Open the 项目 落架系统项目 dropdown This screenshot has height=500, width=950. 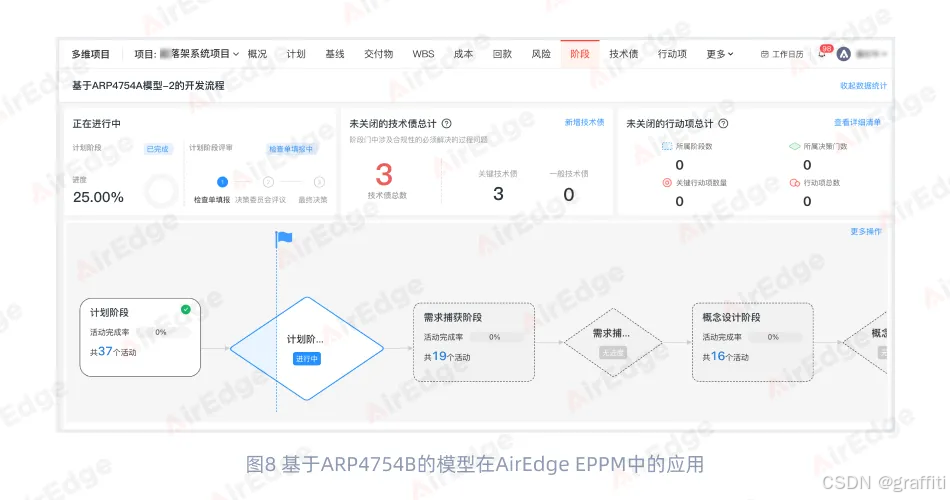pyautogui.click(x=187, y=54)
